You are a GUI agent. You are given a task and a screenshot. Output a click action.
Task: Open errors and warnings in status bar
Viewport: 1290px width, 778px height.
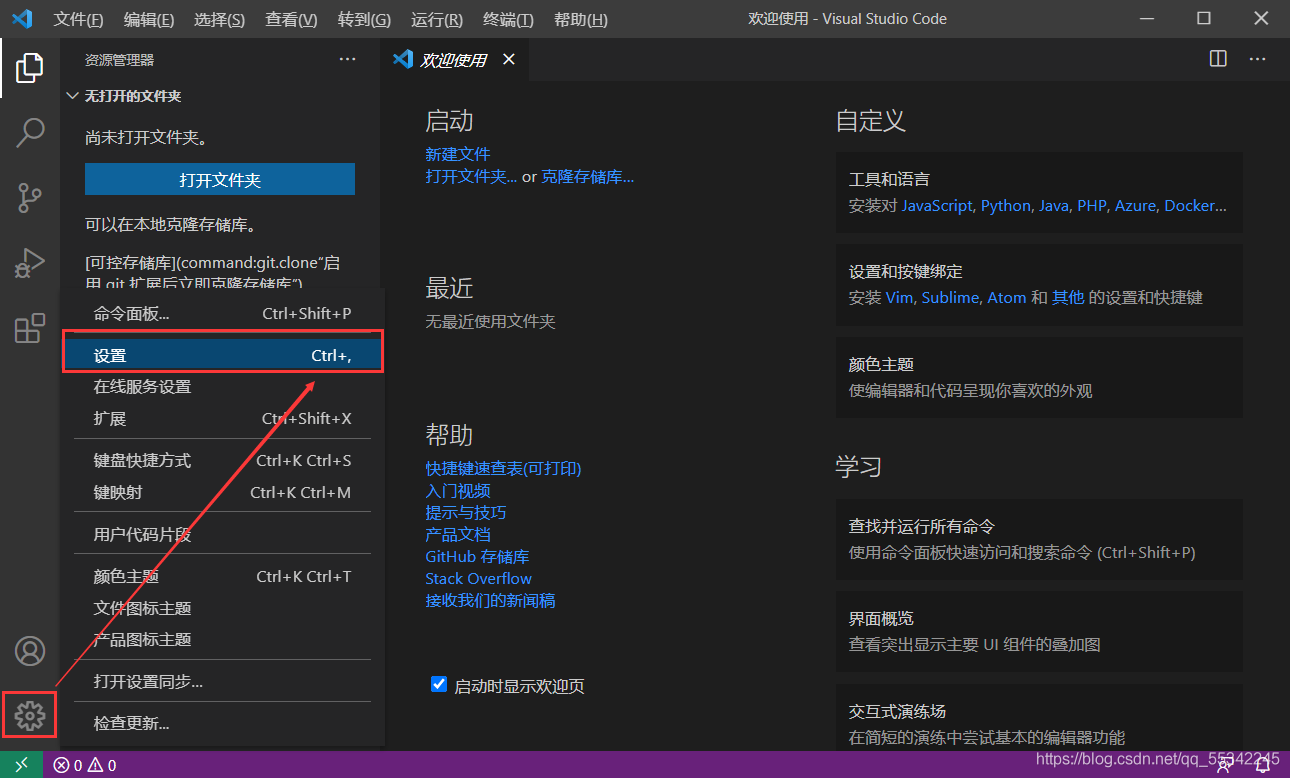[x=85, y=765]
